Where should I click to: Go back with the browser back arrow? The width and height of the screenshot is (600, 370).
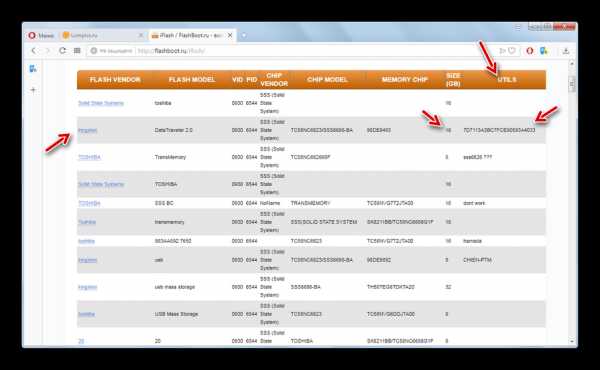click(34, 51)
